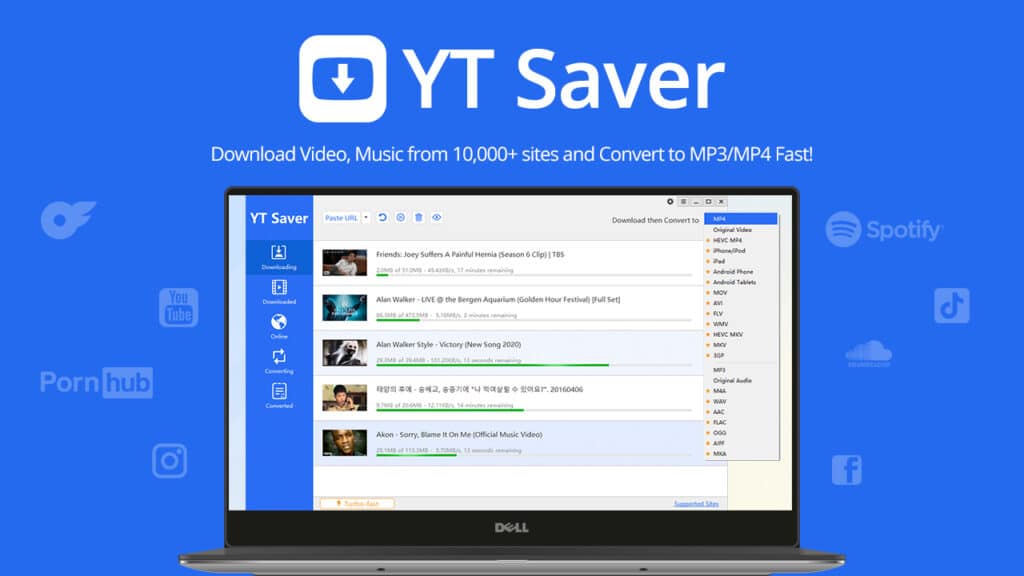Open the settings gear icon
This screenshot has height=576, width=1024.
[400, 218]
